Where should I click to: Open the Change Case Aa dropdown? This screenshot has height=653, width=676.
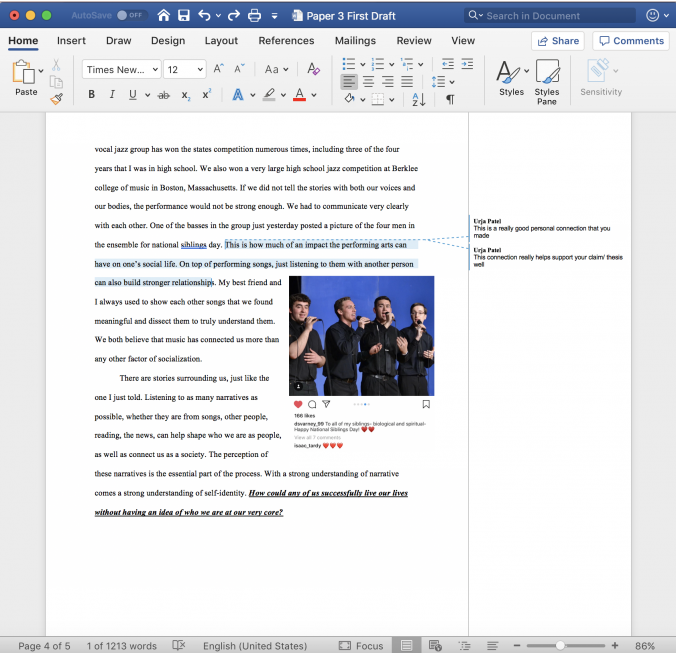(276, 69)
